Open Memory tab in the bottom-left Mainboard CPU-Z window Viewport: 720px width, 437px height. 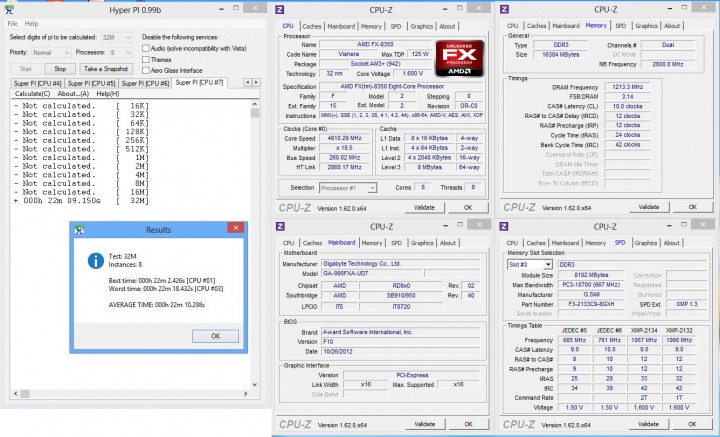(x=371, y=243)
